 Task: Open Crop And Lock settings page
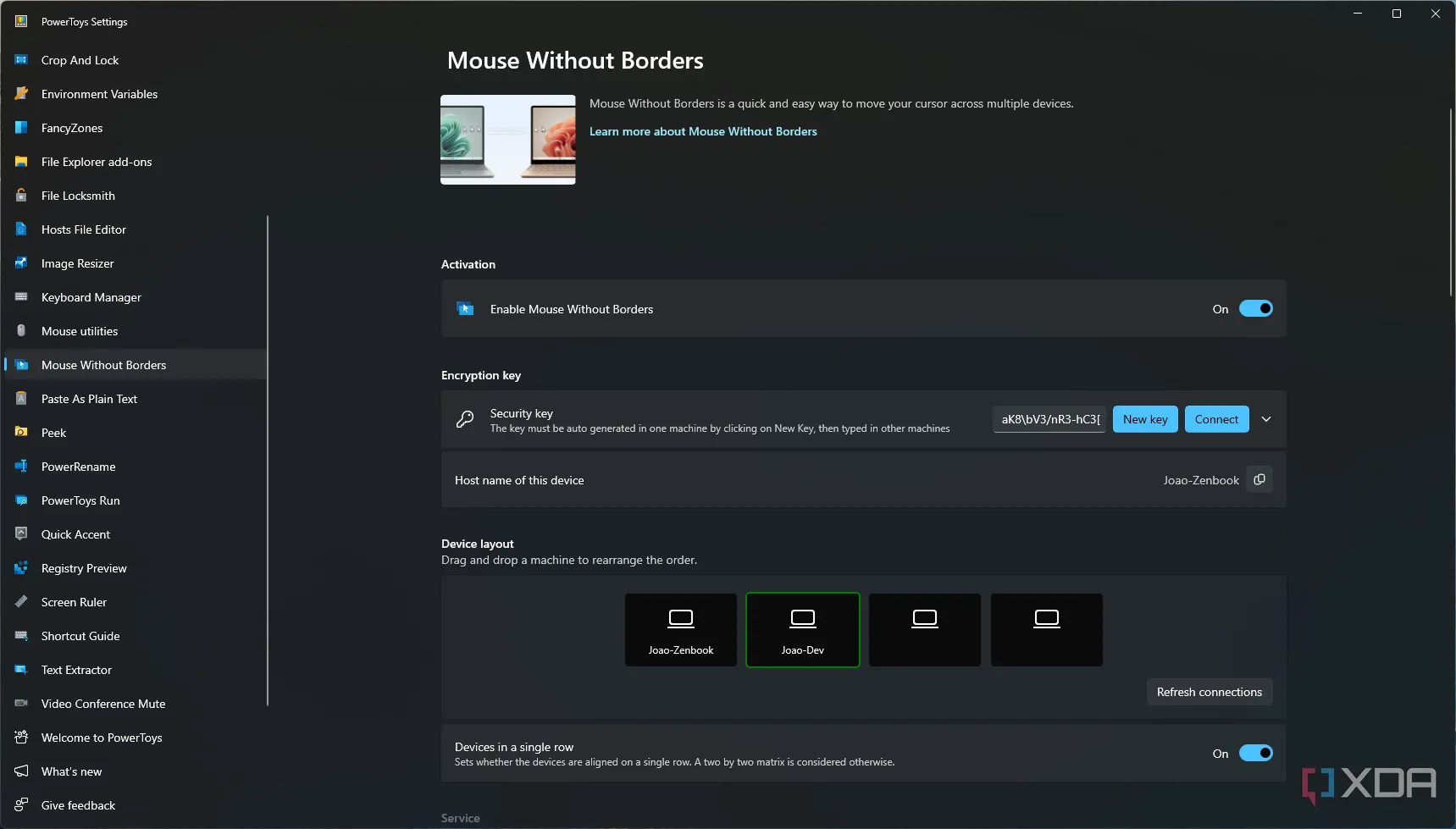[x=136, y=60]
